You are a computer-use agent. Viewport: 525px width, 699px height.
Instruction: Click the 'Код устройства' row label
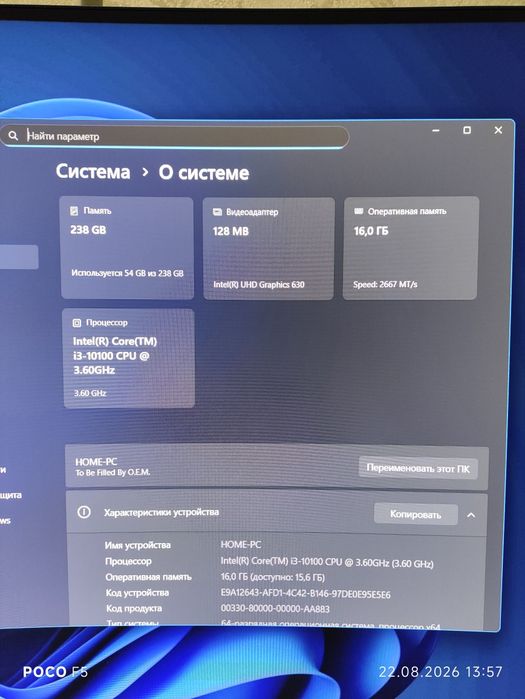(137, 593)
